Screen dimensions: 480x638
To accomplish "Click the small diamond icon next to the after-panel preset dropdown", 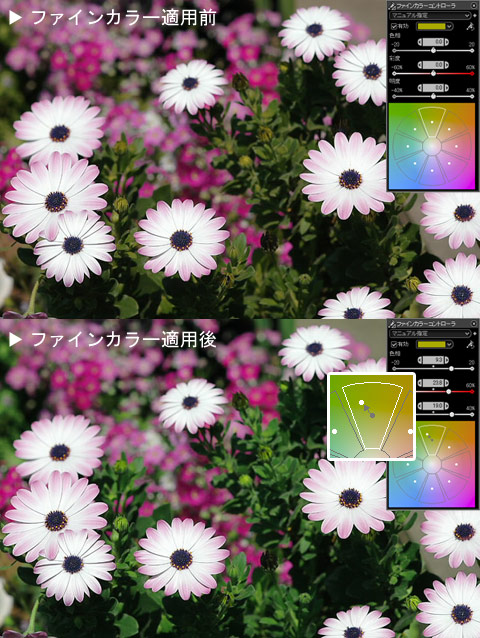I will pyautogui.click(x=475, y=334).
